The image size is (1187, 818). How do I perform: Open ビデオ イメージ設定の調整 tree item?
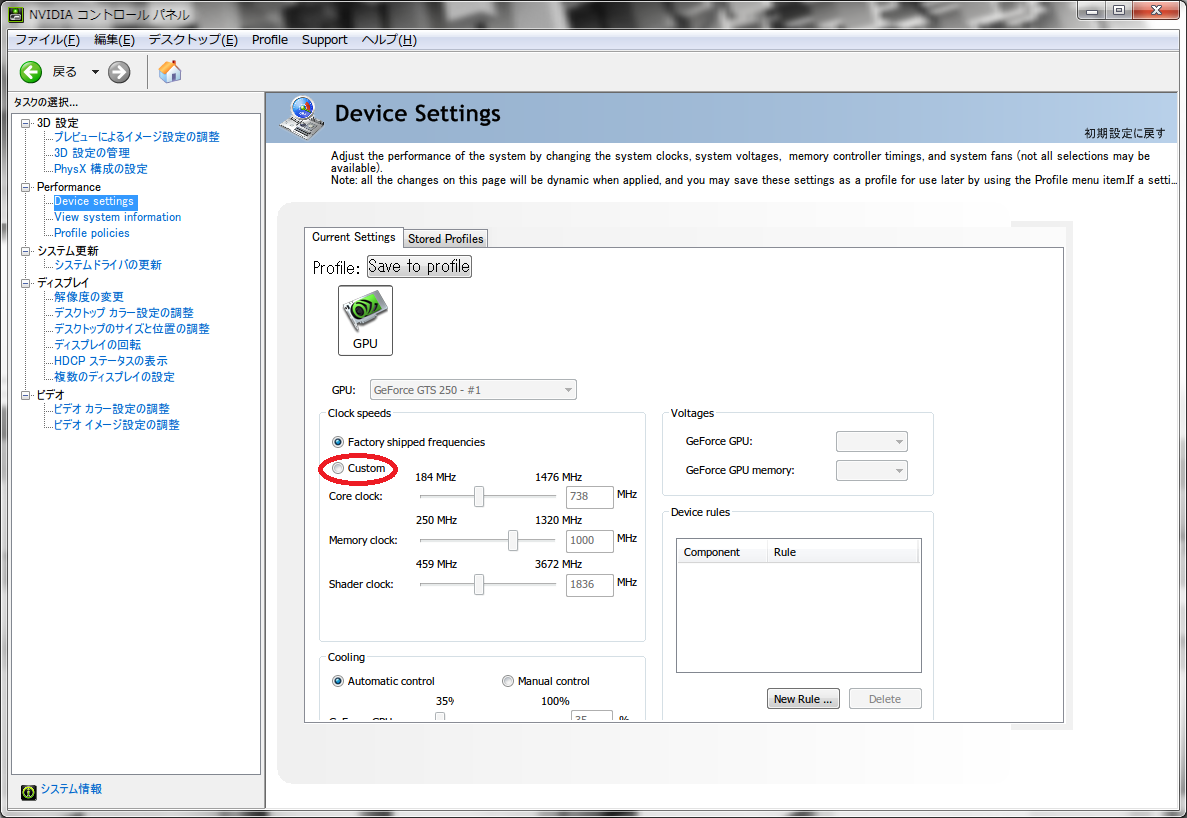click(x=117, y=425)
